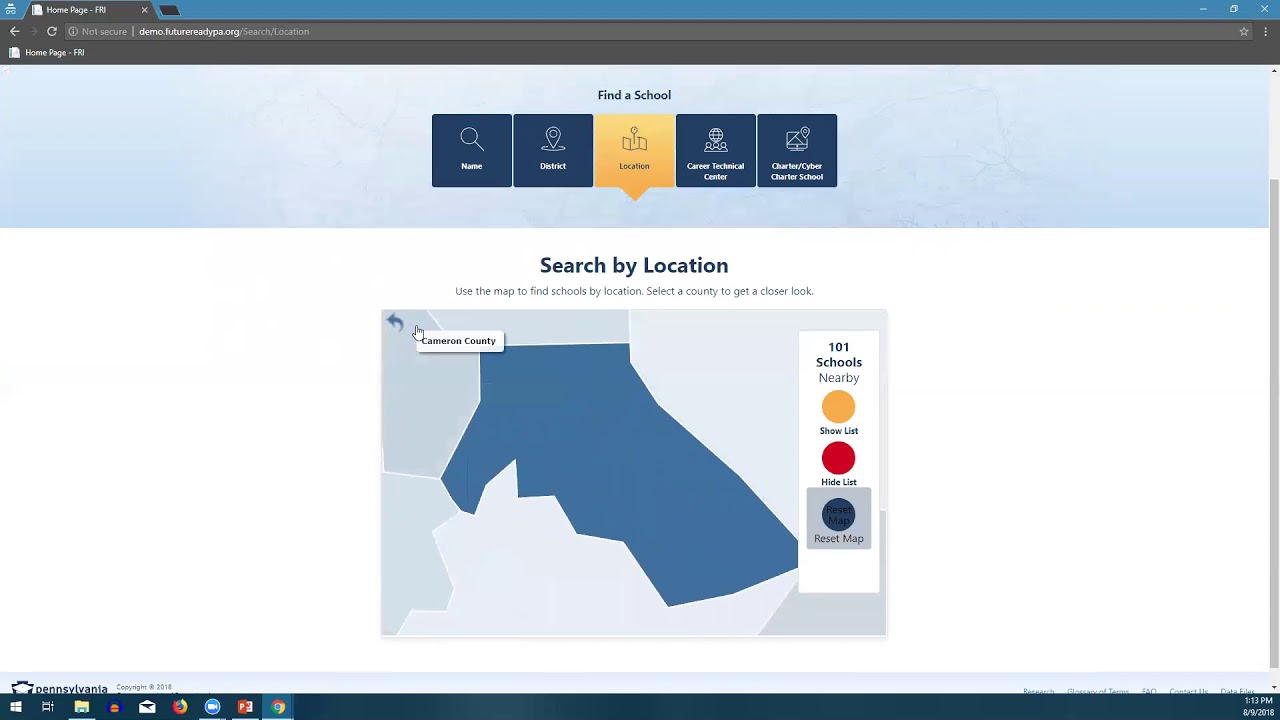Open PowerPoint from the taskbar
This screenshot has width=1280, height=720.
coord(245,708)
